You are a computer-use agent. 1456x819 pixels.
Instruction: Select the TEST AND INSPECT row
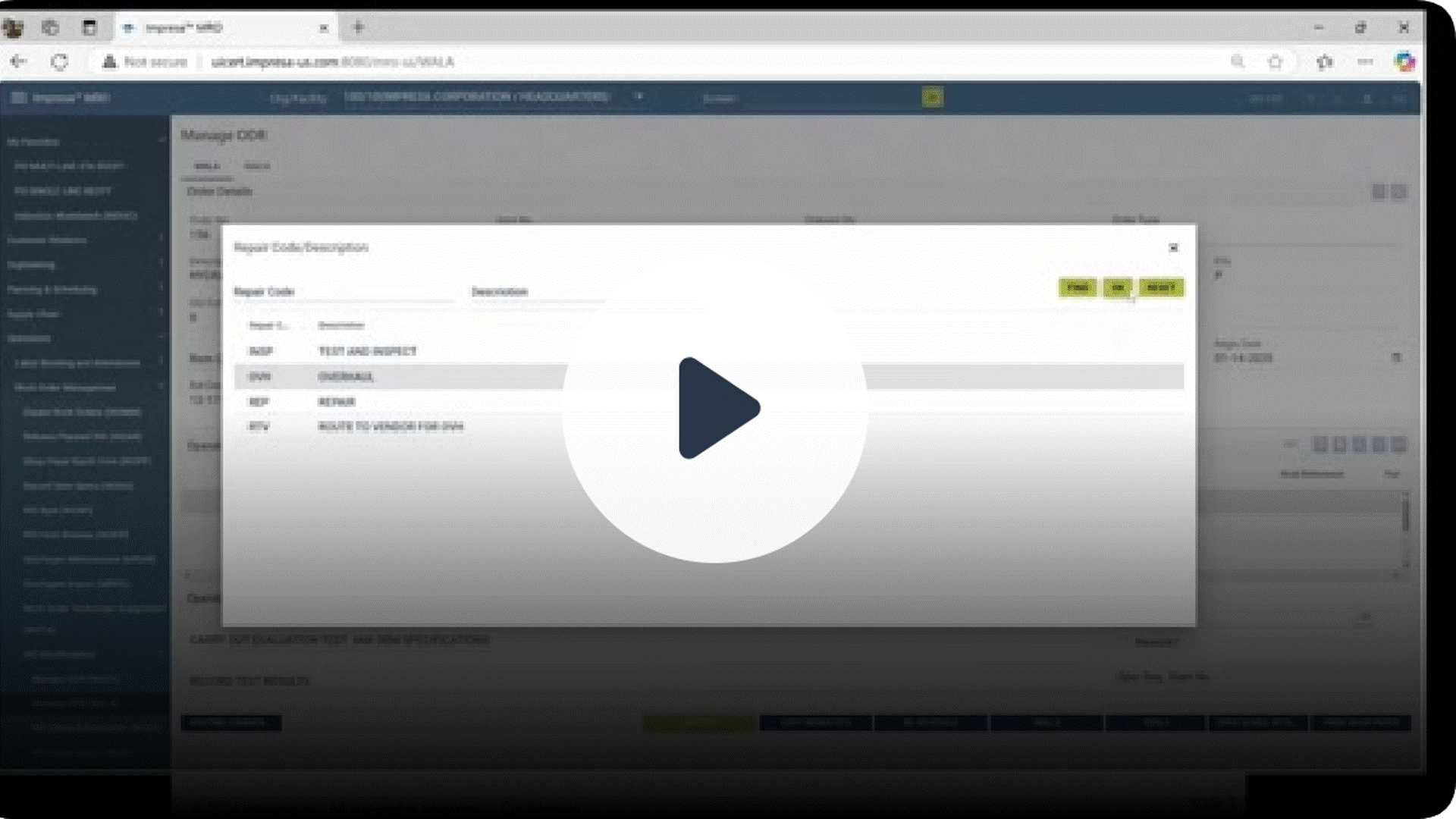(367, 351)
